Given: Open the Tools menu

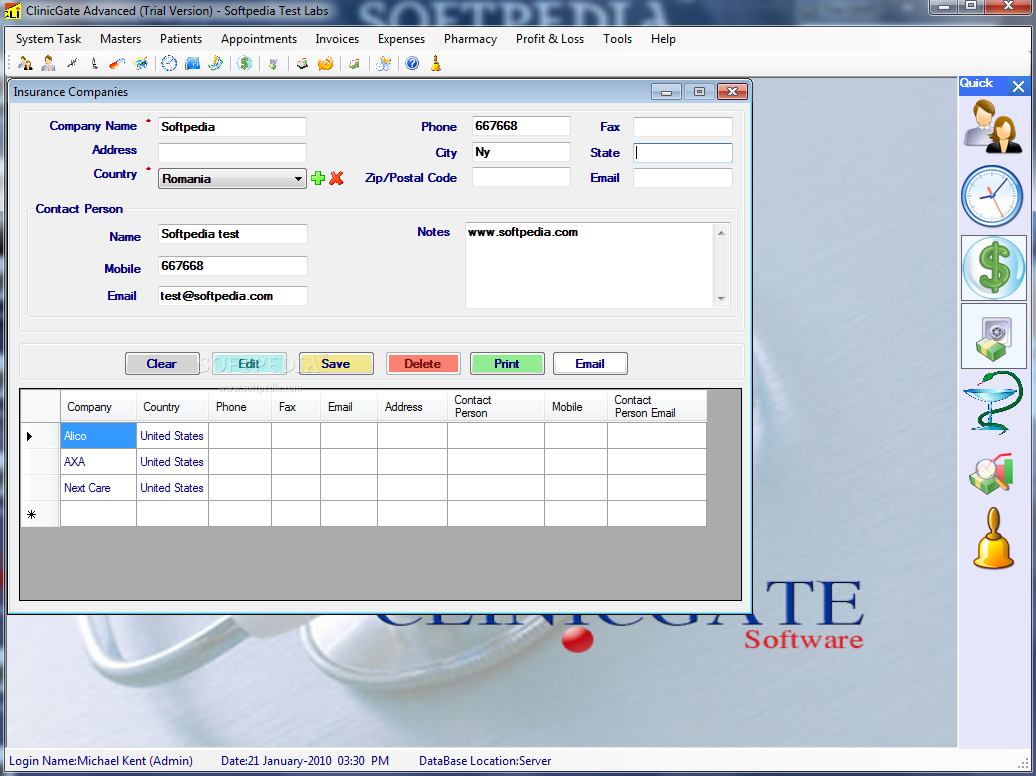Looking at the screenshot, I should click(617, 39).
